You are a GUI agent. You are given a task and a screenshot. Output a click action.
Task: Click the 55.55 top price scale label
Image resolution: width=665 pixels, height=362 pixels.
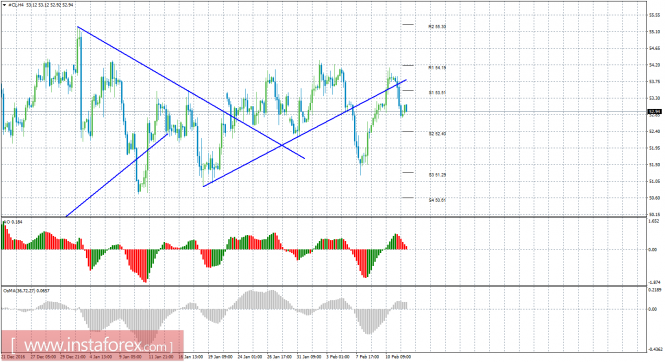(654, 15)
